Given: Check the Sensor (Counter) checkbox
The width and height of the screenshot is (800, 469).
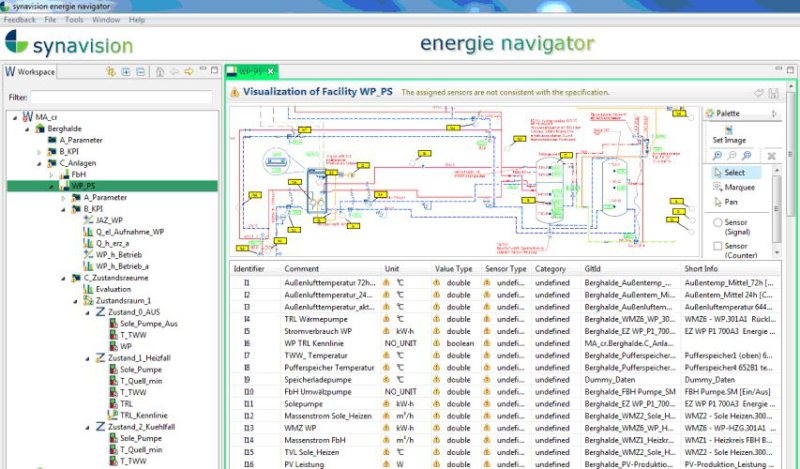Looking at the screenshot, I should (717, 246).
